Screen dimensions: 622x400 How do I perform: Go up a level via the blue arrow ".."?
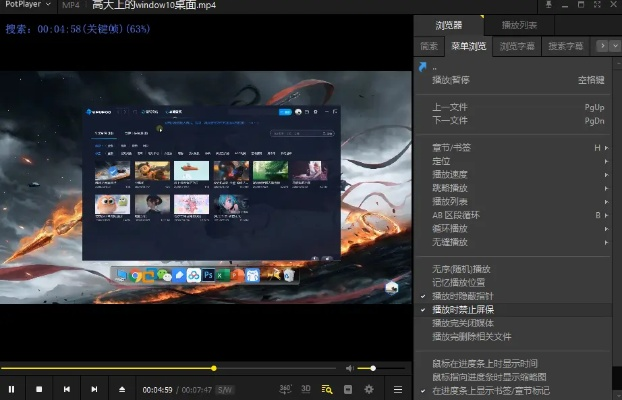pos(423,67)
